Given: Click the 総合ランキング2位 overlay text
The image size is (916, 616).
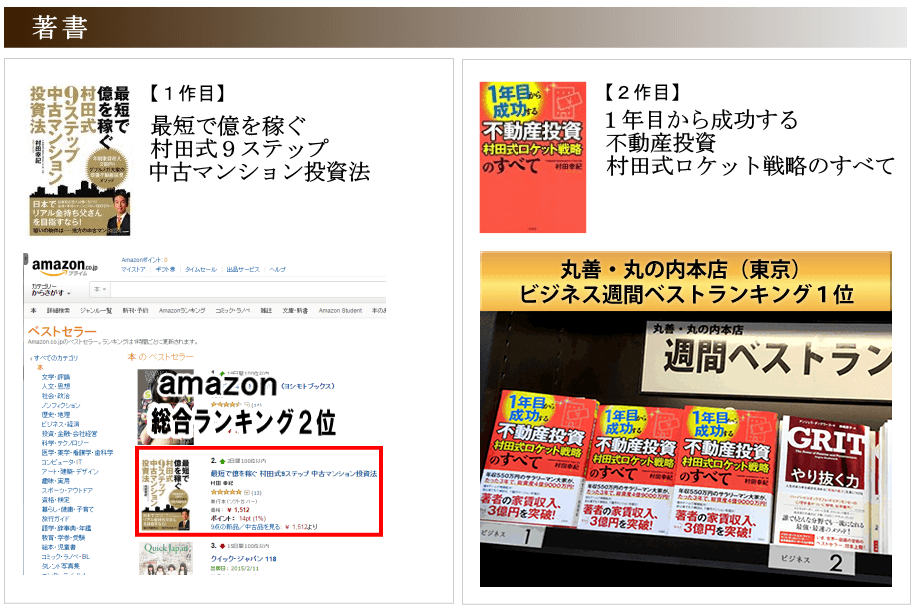Looking at the screenshot, I should (x=243, y=421).
